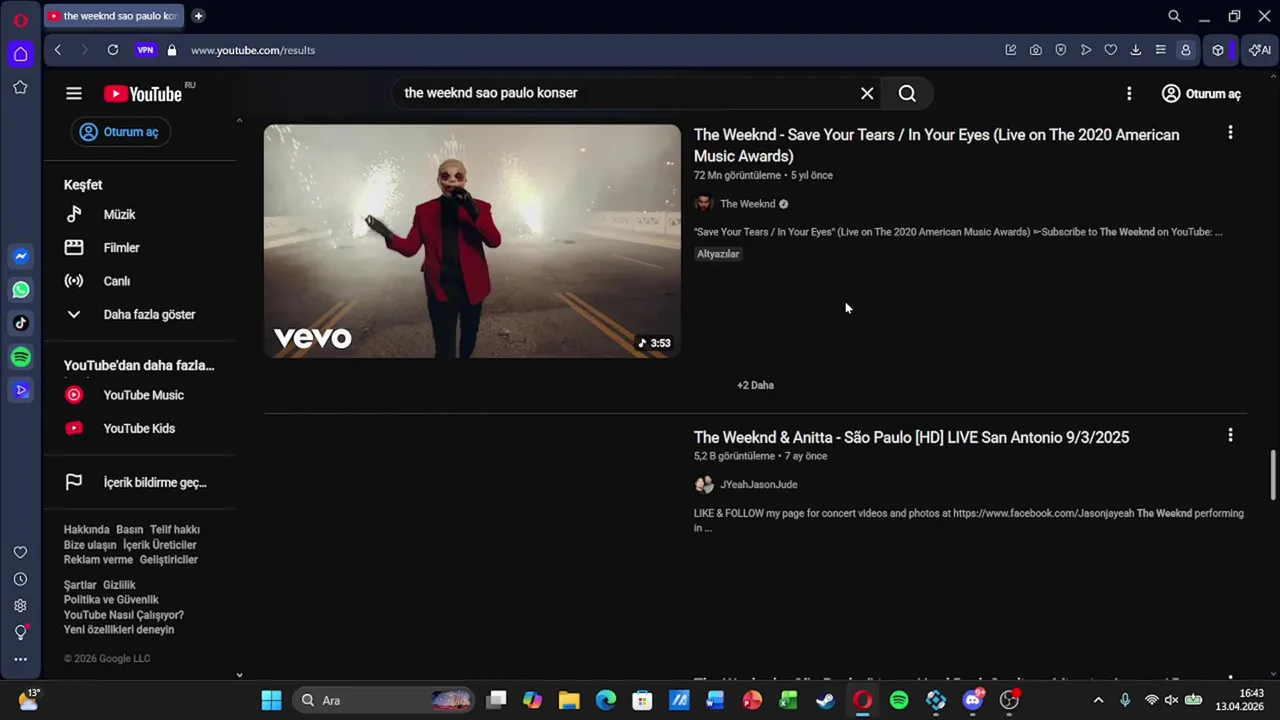1280x720 pixels.
Task: Open Steam from the taskbar
Action: point(826,700)
